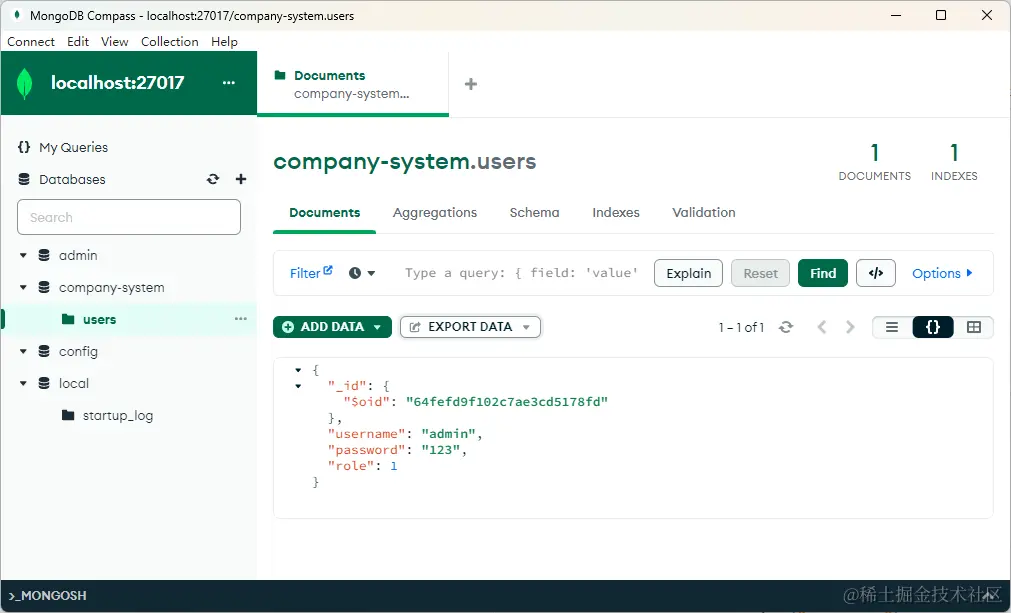Focus the query filter input
Viewport: 1011px width, 613px height.
(x=522, y=273)
